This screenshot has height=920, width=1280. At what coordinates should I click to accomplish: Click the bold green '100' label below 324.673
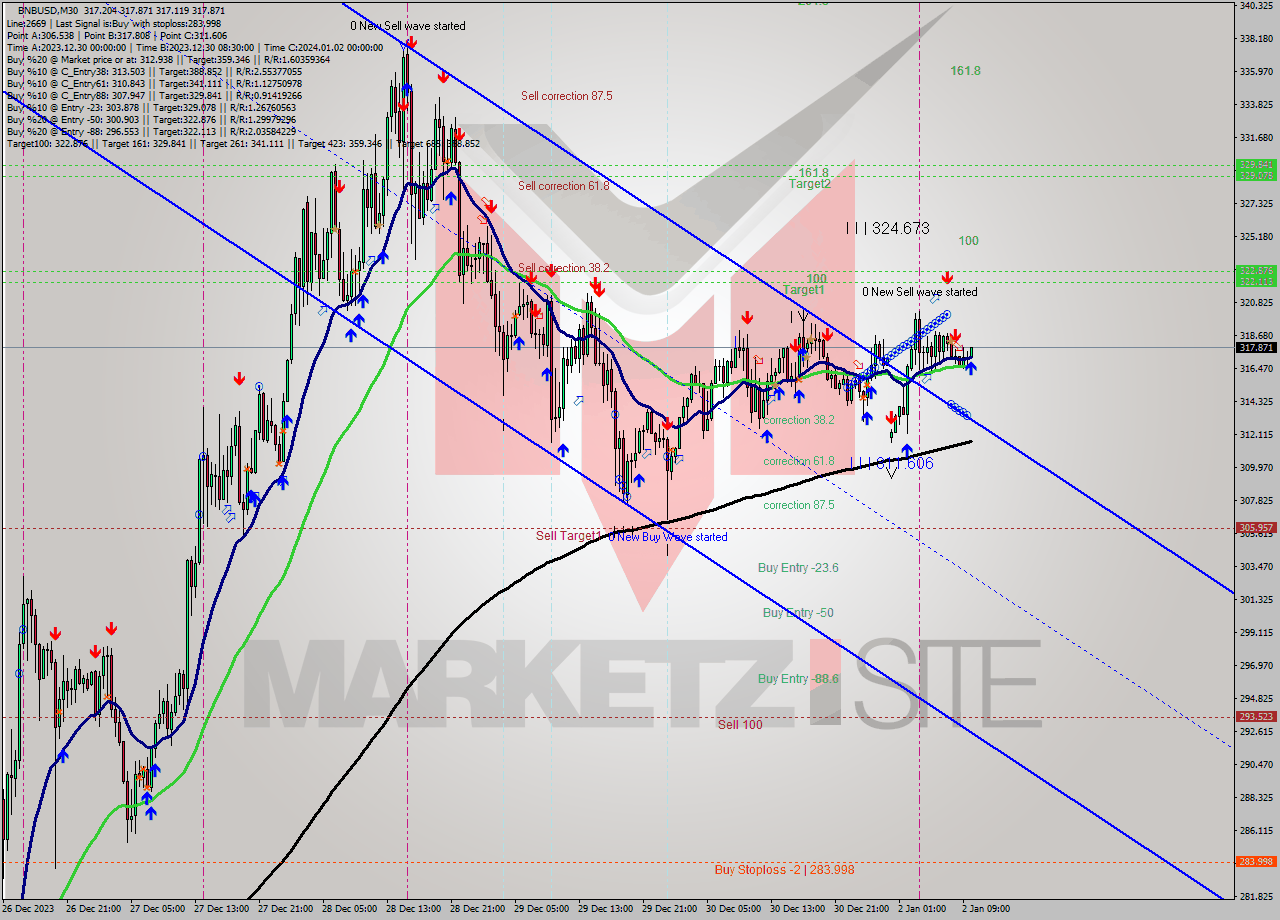click(968, 241)
